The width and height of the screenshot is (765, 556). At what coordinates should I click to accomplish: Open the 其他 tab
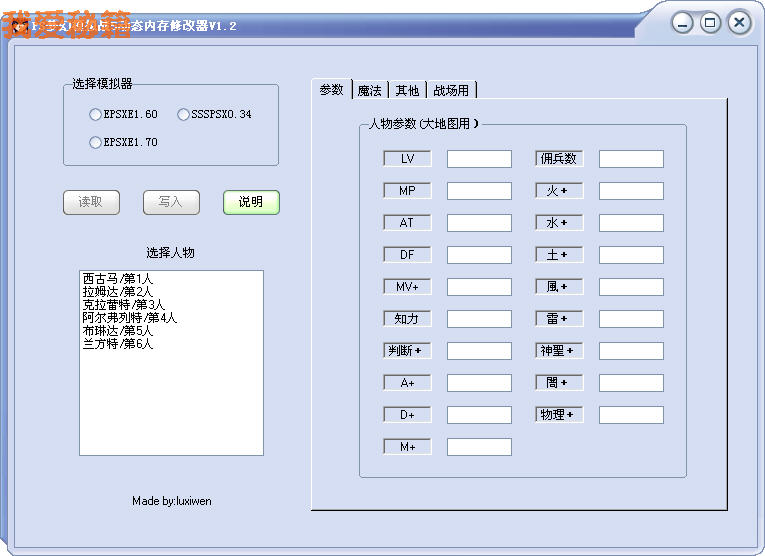click(407, 90)
